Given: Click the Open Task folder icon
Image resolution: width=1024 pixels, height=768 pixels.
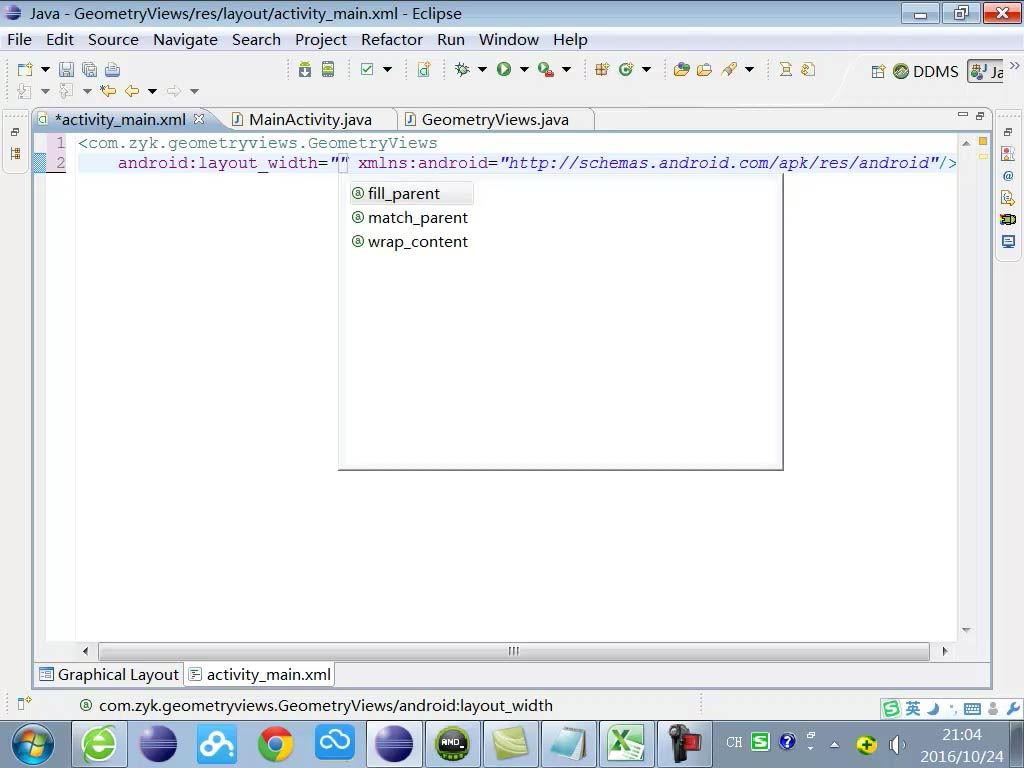Looking at the screenshot, I should tap(705, 69).
